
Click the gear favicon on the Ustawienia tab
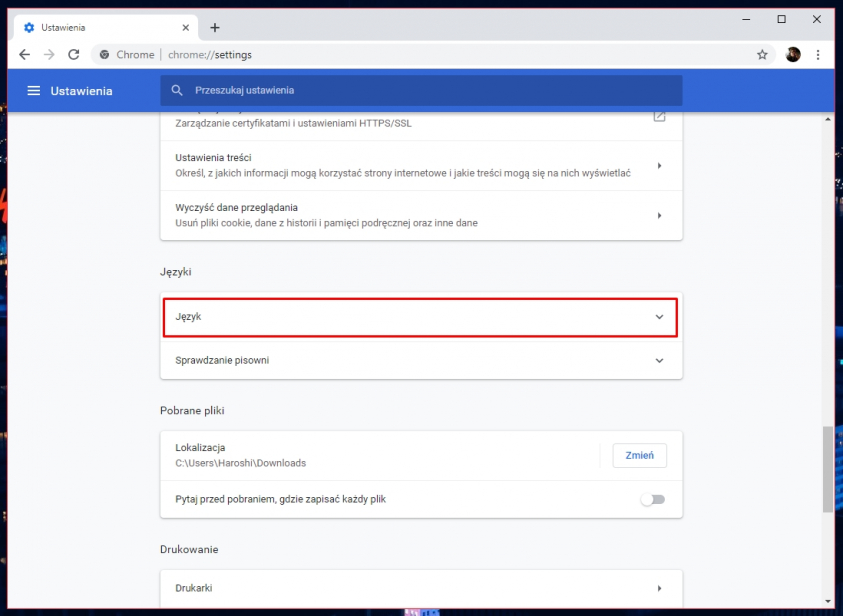[28, 27]
